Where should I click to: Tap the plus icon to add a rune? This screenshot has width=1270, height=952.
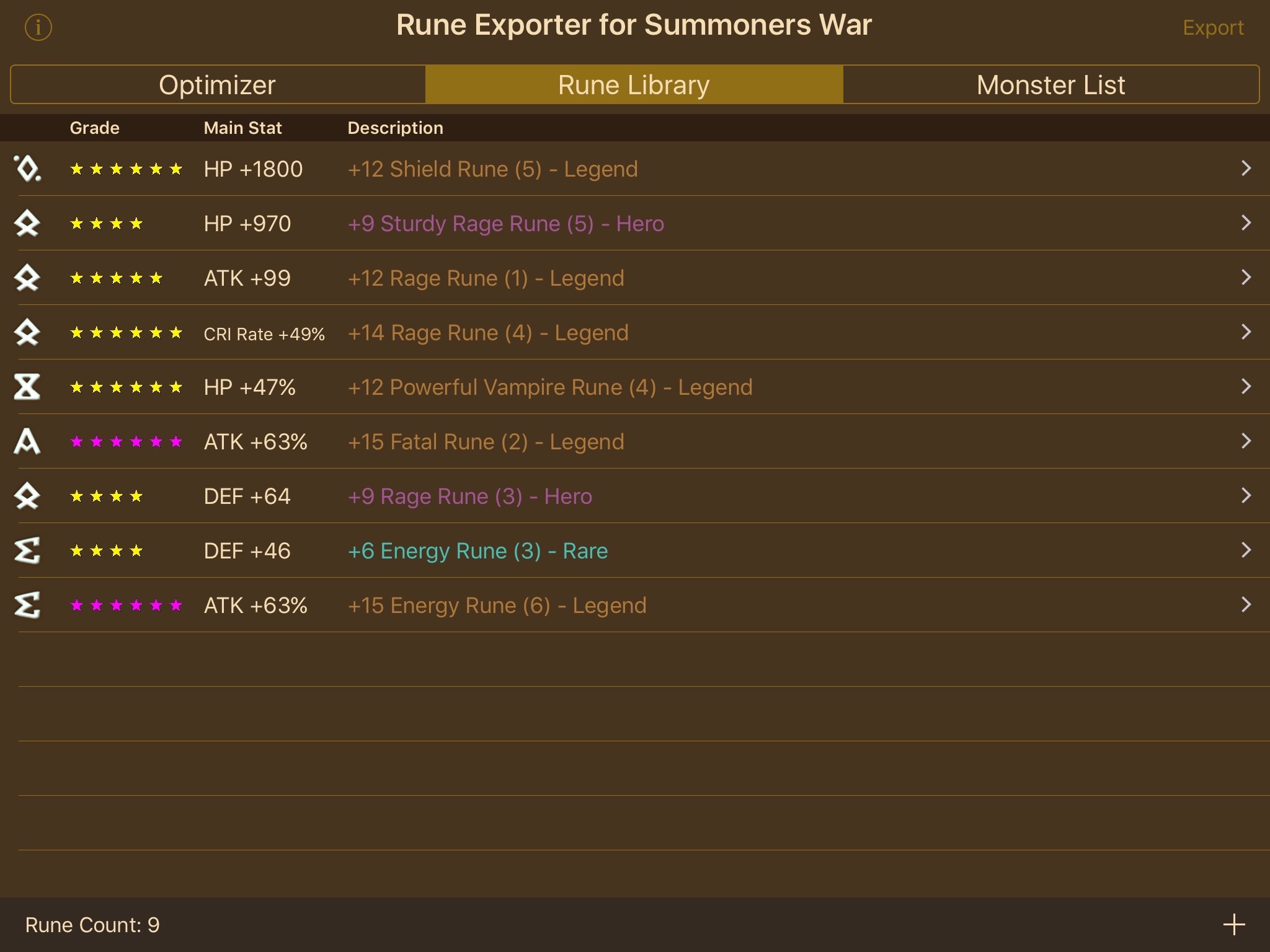pos(1233,924)
